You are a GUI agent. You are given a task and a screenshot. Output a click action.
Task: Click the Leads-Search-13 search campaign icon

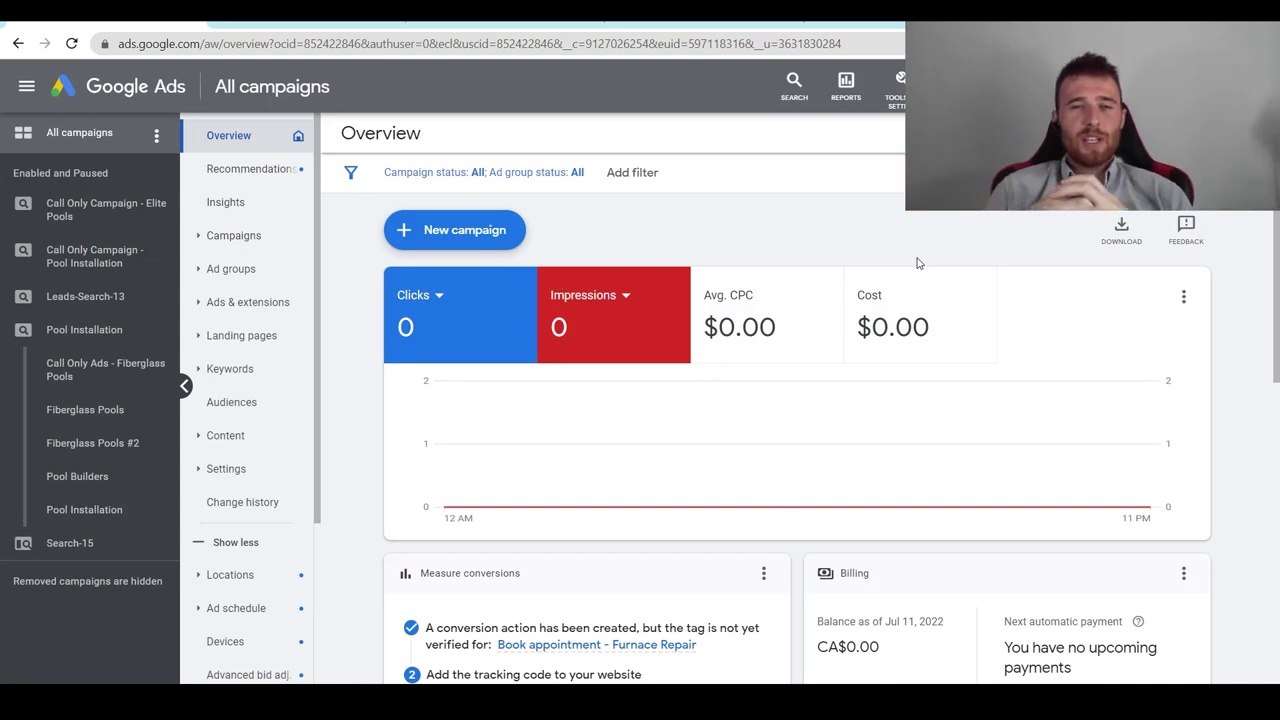pyautogui.click(x=23, y=297)
